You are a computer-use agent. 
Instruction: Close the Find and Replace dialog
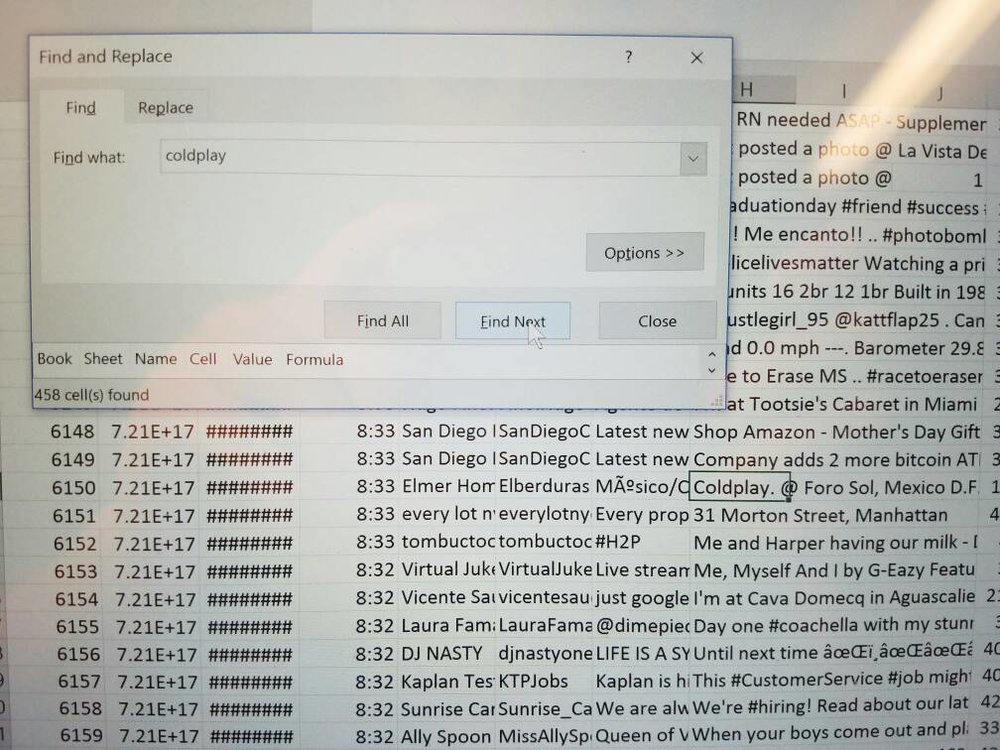click(x=696, y=58)
